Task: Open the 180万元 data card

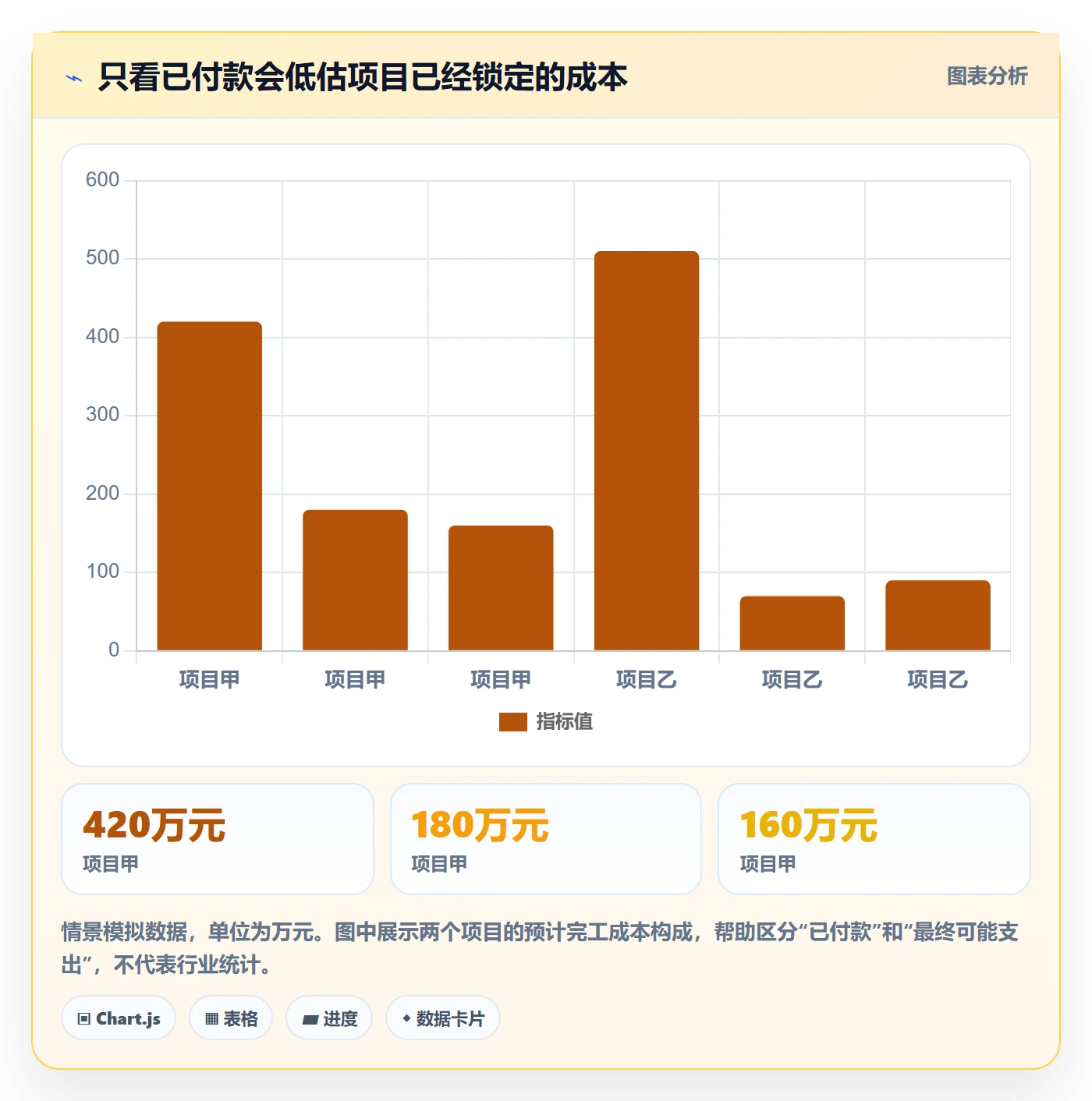Action: (546, 839)
